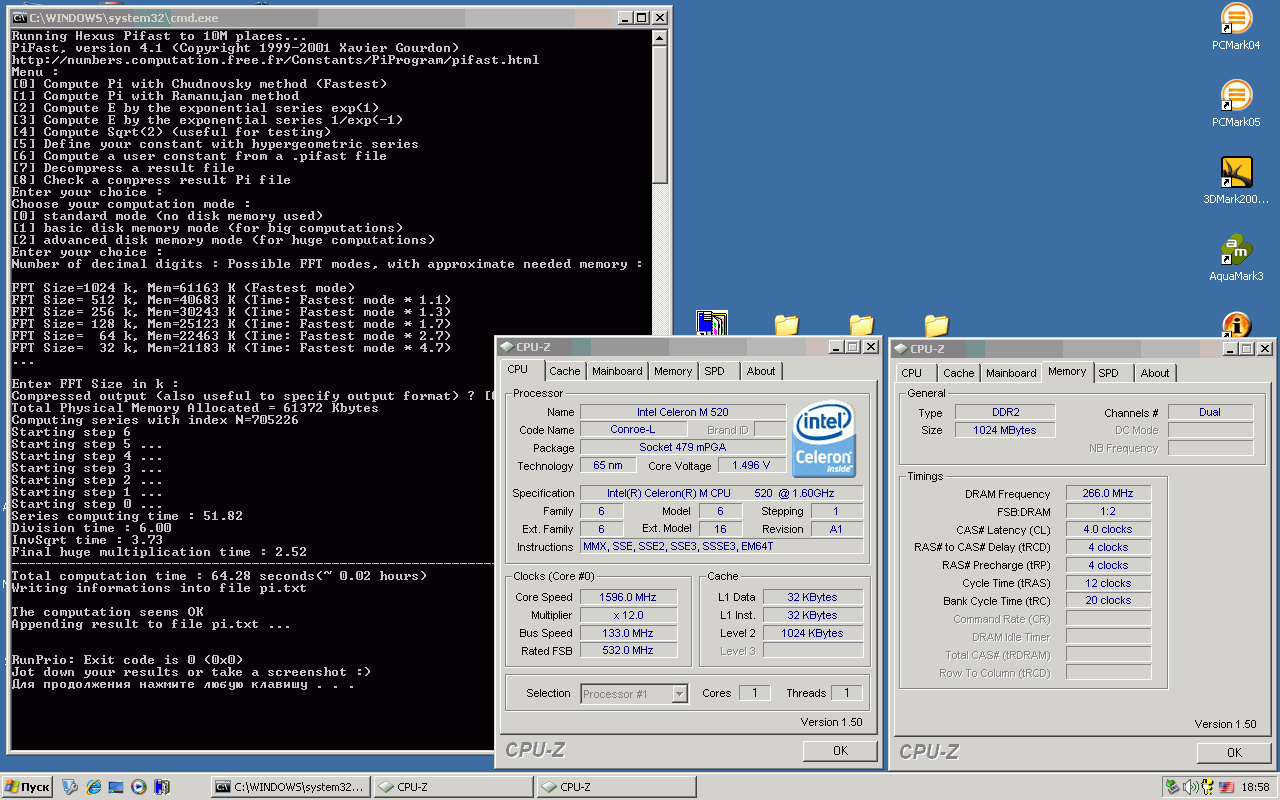Viewport: 1280px width, 800px height.
Task: Open the orange info icon shortcut on the desktop
Action: 1236,324
